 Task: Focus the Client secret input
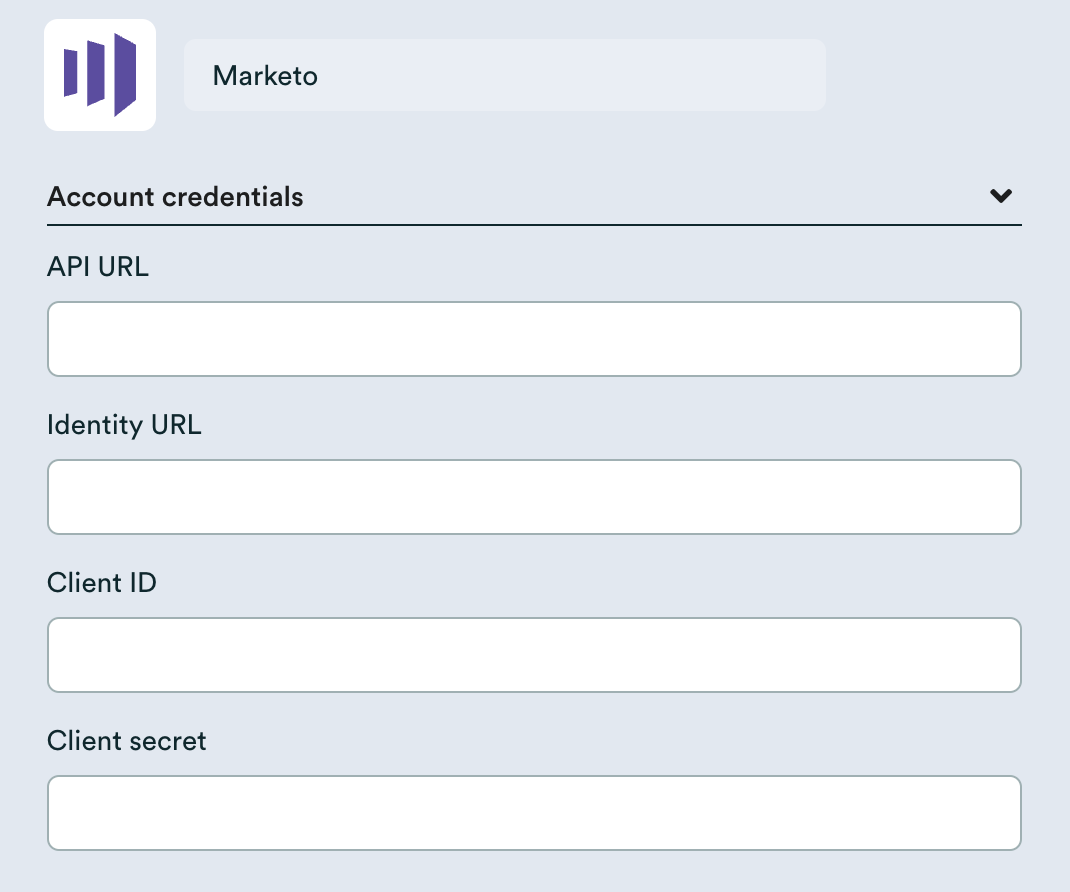coord(534,813)
